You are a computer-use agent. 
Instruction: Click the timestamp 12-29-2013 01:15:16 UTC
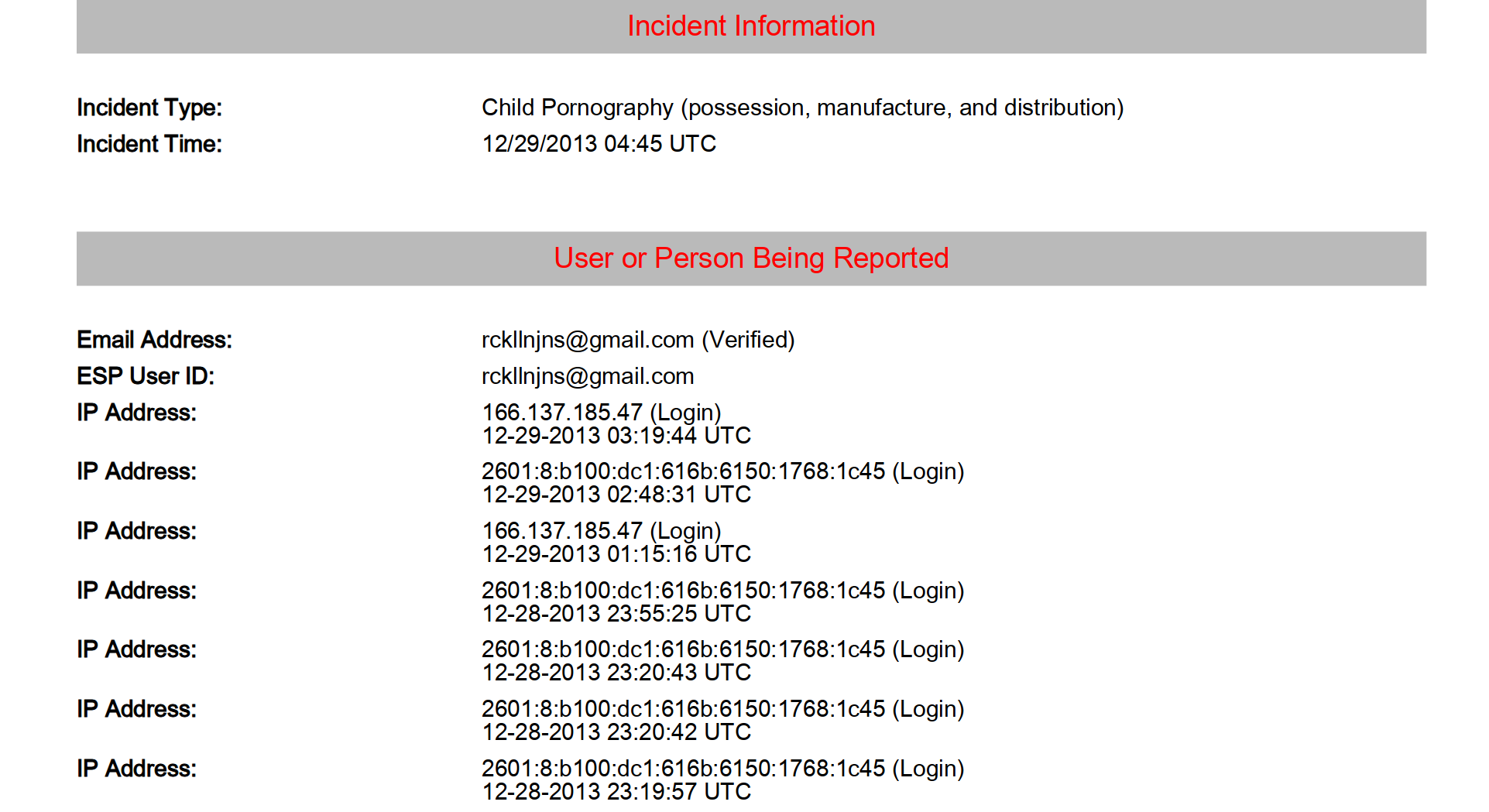click(x=616, y=554)
